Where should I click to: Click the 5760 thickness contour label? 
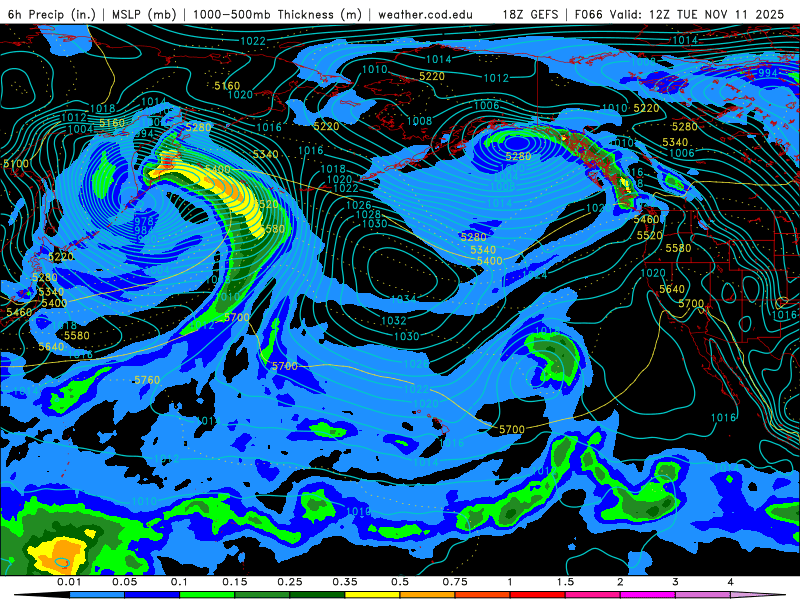147,380
